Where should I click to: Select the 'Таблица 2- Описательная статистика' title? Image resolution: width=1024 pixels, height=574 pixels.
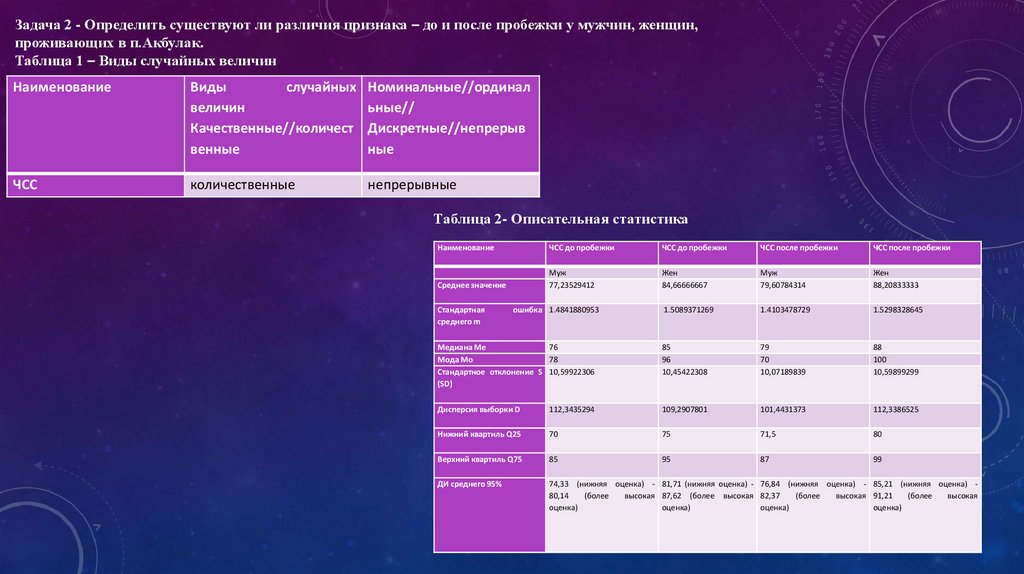click(x=561, y=218)
